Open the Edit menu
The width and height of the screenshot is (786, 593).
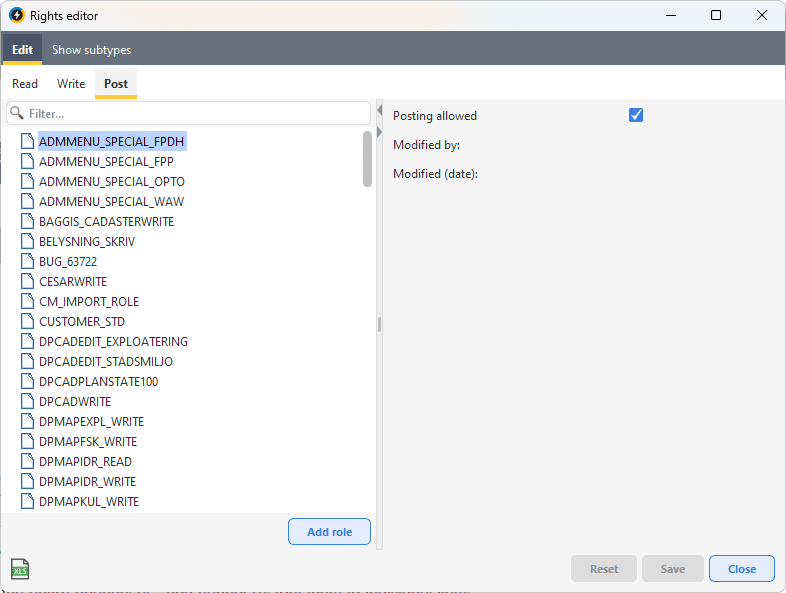coord(22,49)
